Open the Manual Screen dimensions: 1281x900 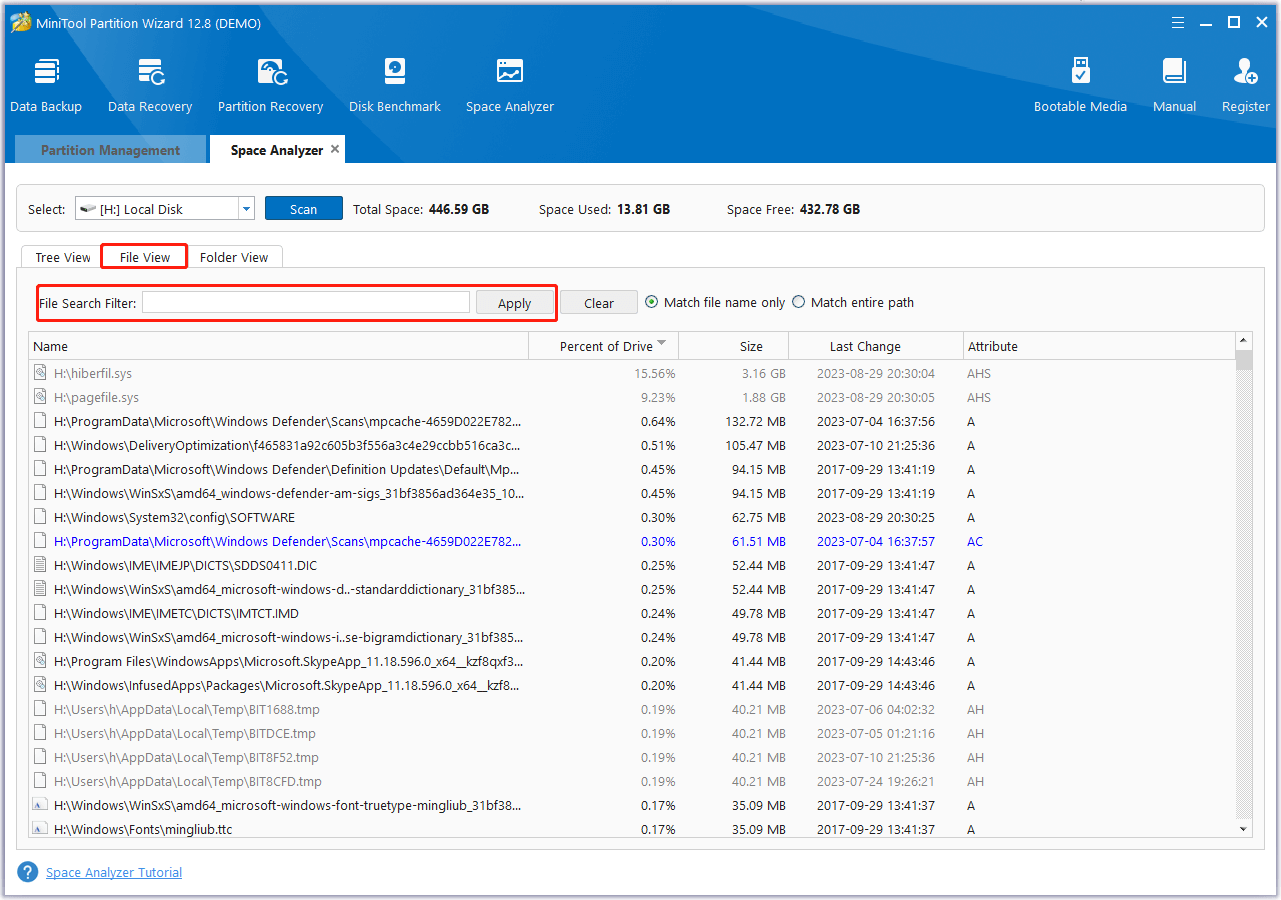pyautogui.click(x=1174, y=85)
